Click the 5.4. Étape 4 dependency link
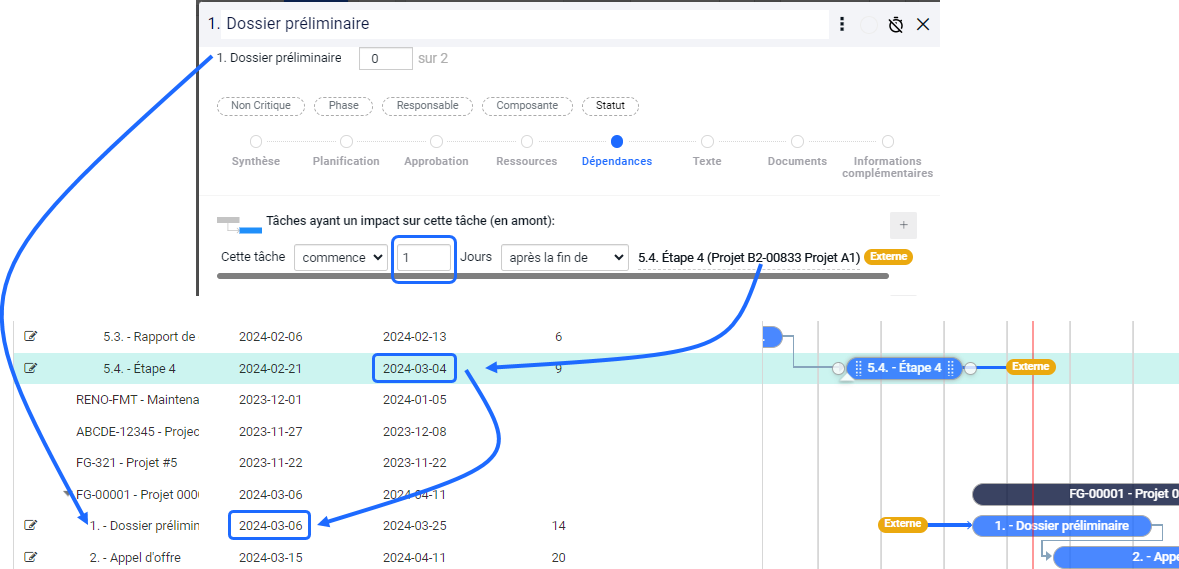1179x569 pixels. 748,258
